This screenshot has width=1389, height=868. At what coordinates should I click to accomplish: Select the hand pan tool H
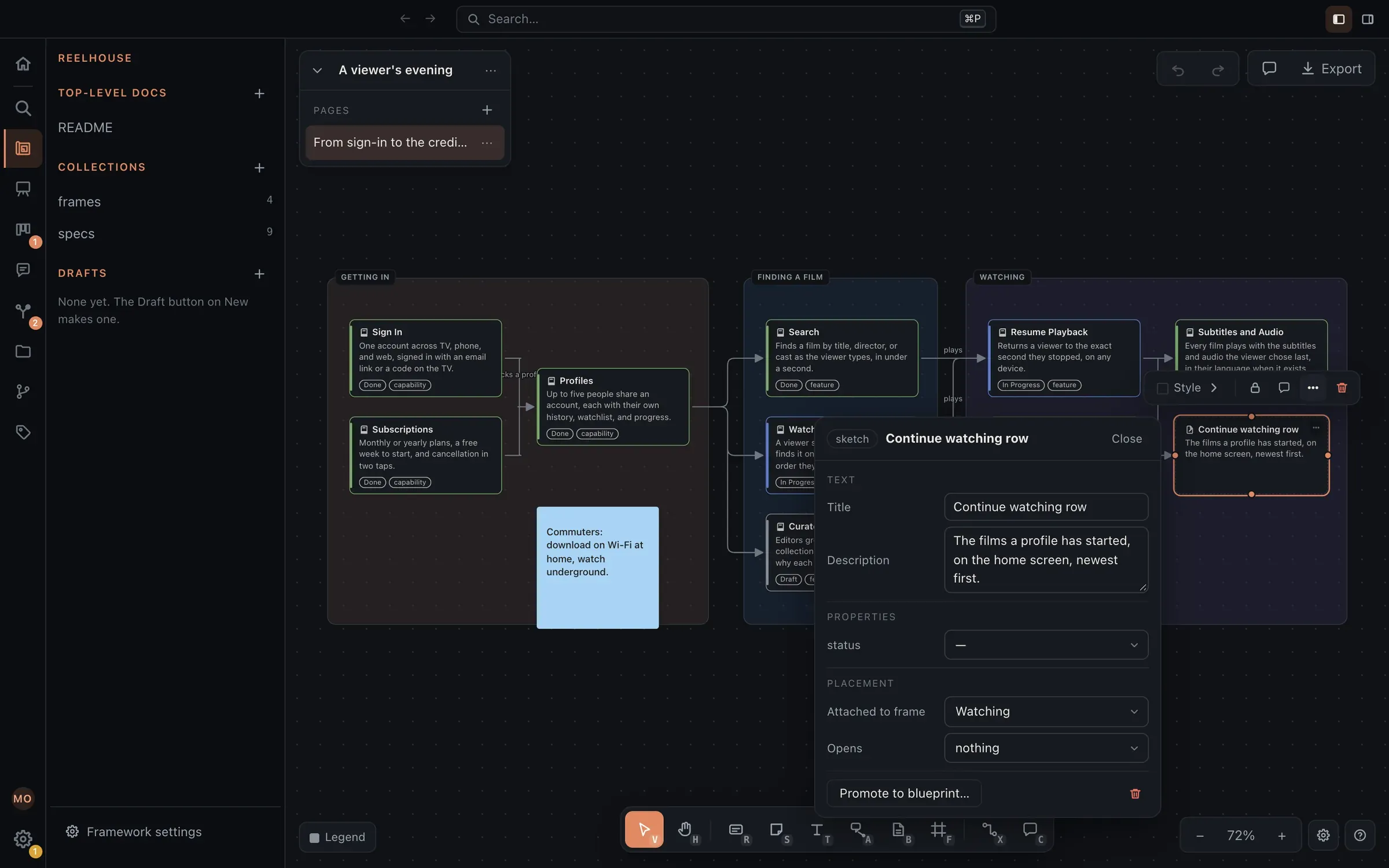(x=686, y=830)
